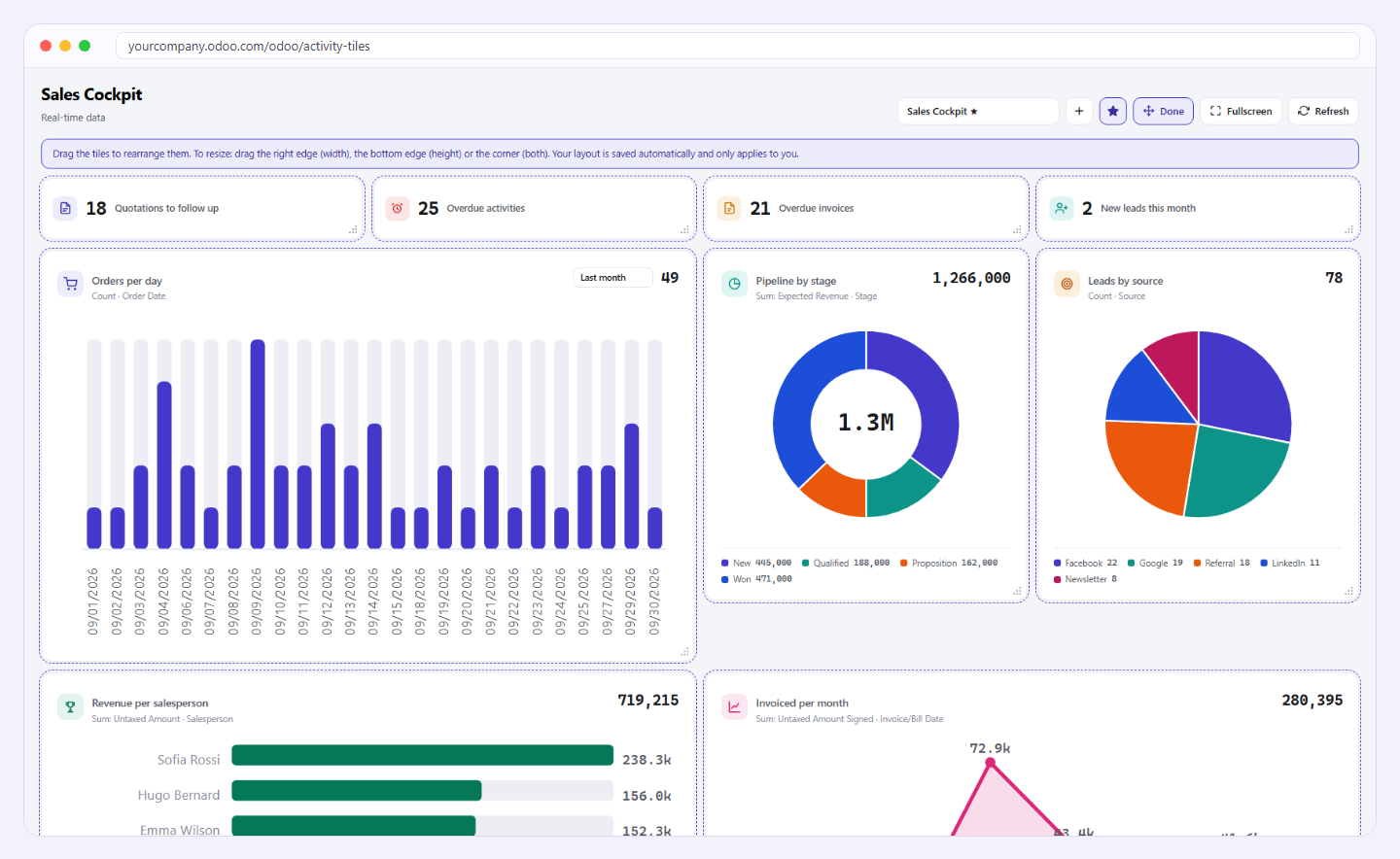Click Sofia Rossi's green revenue bar
This screenshot has height=859, width=1400.
tap(422, 756)
